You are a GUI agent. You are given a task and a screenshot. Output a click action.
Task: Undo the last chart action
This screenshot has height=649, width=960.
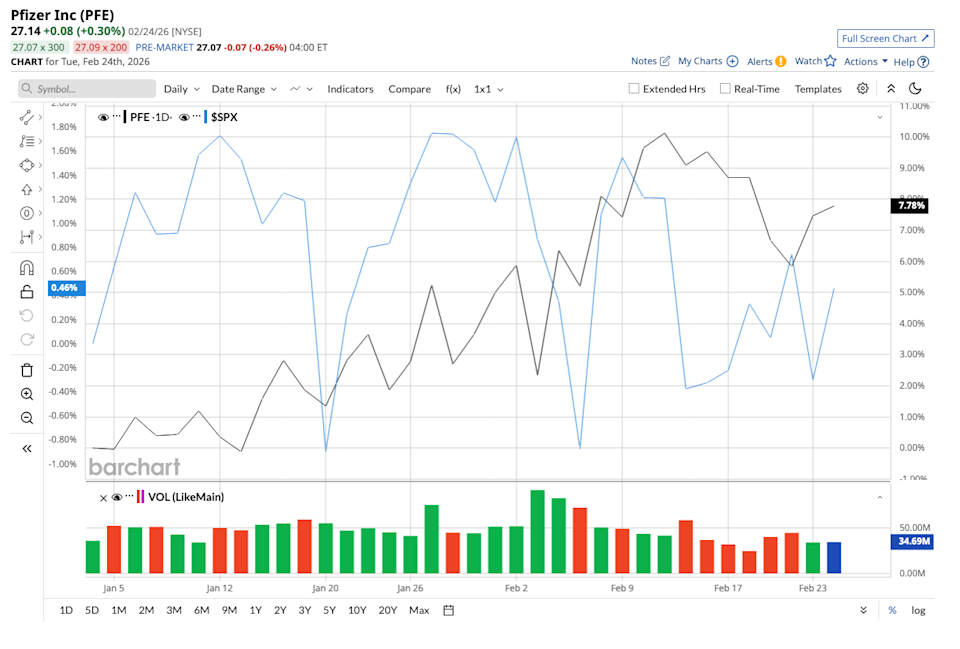click(x=27, y=318)
